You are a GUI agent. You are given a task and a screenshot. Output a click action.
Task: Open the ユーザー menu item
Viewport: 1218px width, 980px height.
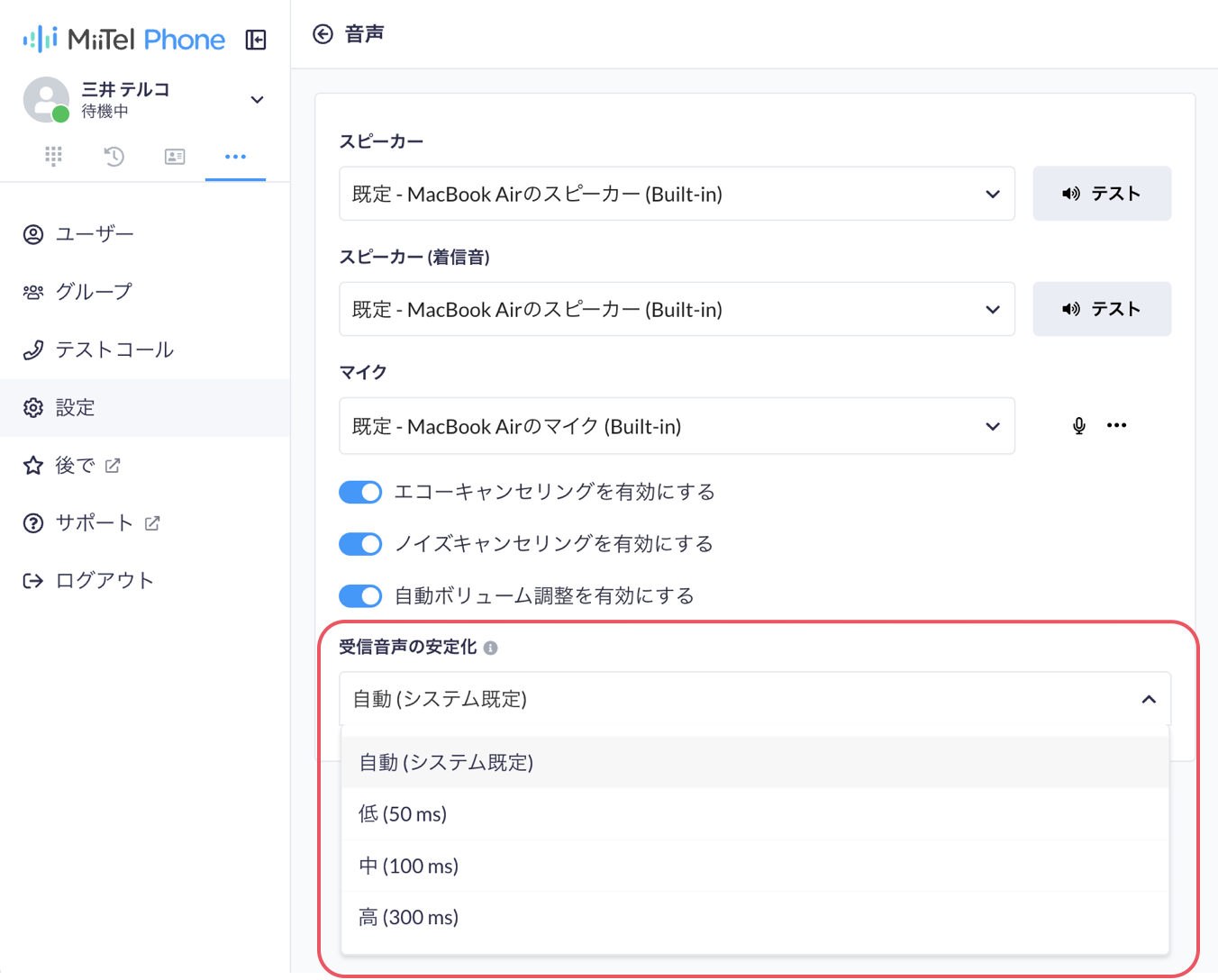tap(145, 234)
